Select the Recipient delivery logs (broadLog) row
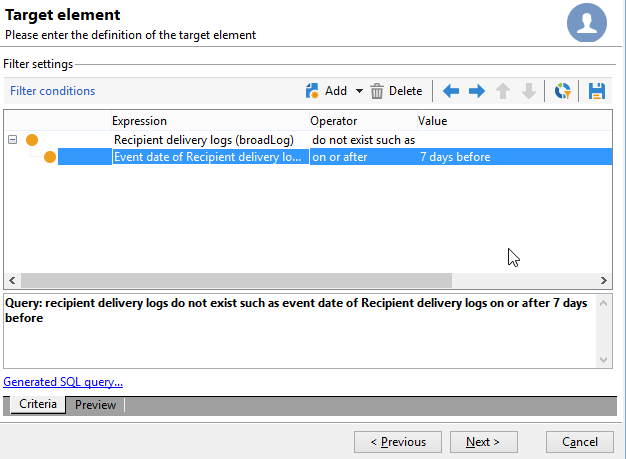The image size is (626, 459). click(x=308, y=140)
